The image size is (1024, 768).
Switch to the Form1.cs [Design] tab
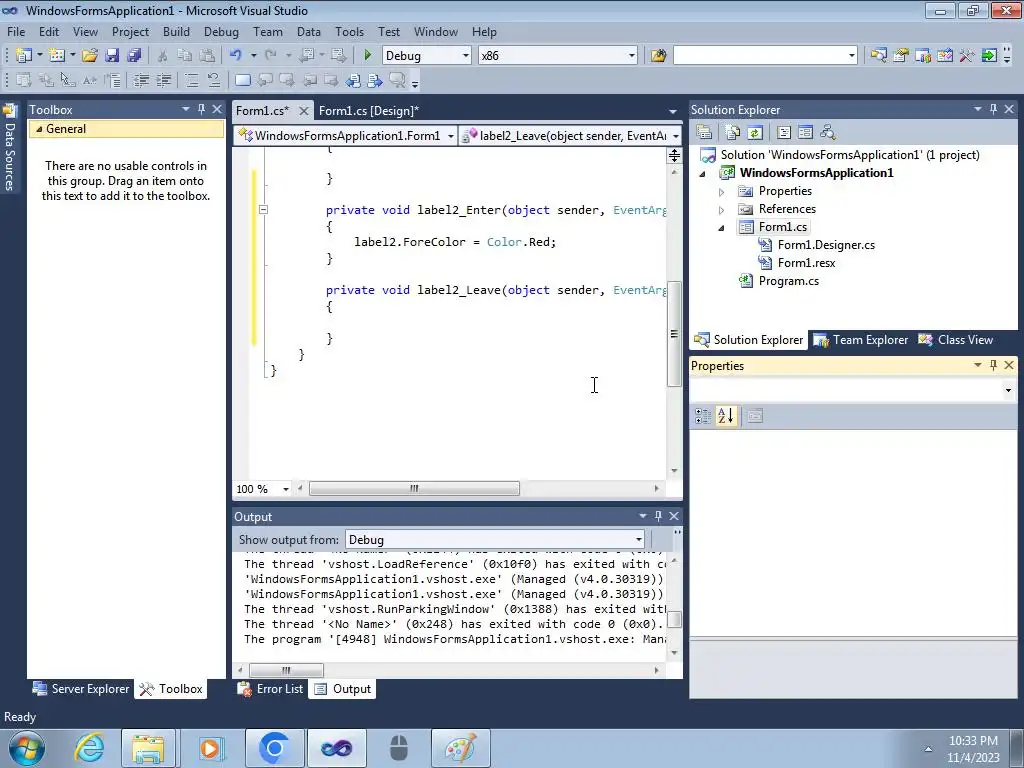369,110
